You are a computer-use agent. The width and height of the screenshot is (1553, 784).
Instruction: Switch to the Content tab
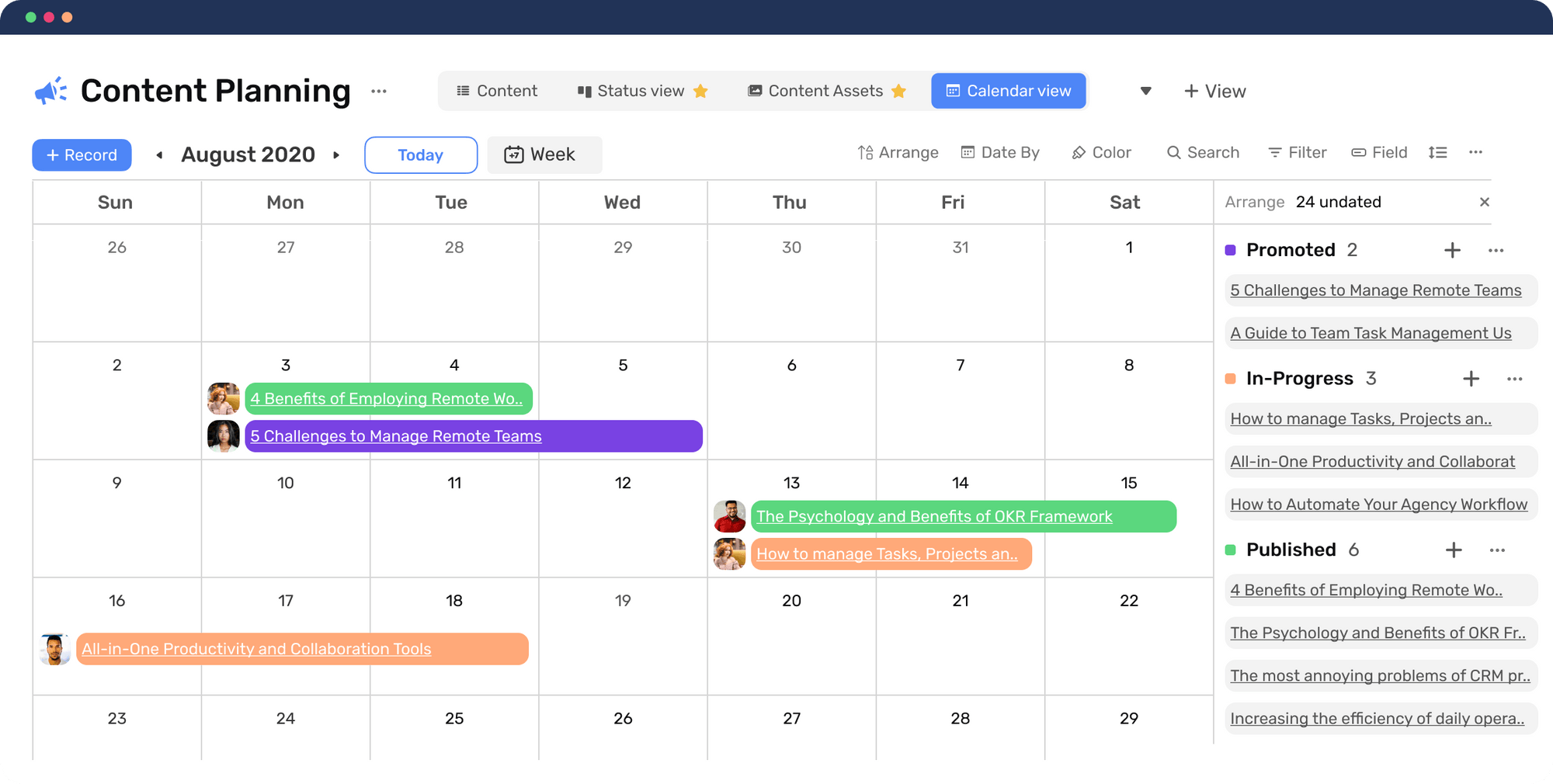[x=498, y=91]
